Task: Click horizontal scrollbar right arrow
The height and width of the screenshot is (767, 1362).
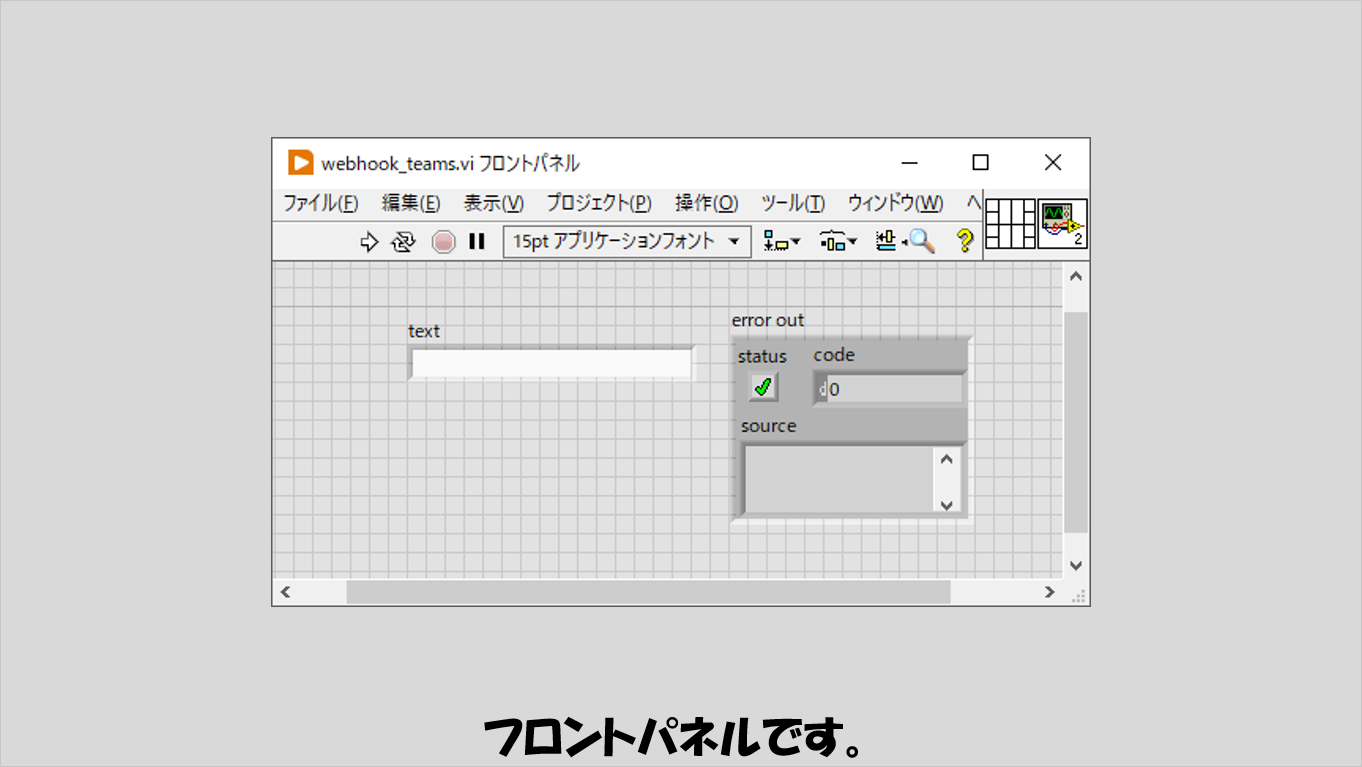Action: [x=1049, y=592]
